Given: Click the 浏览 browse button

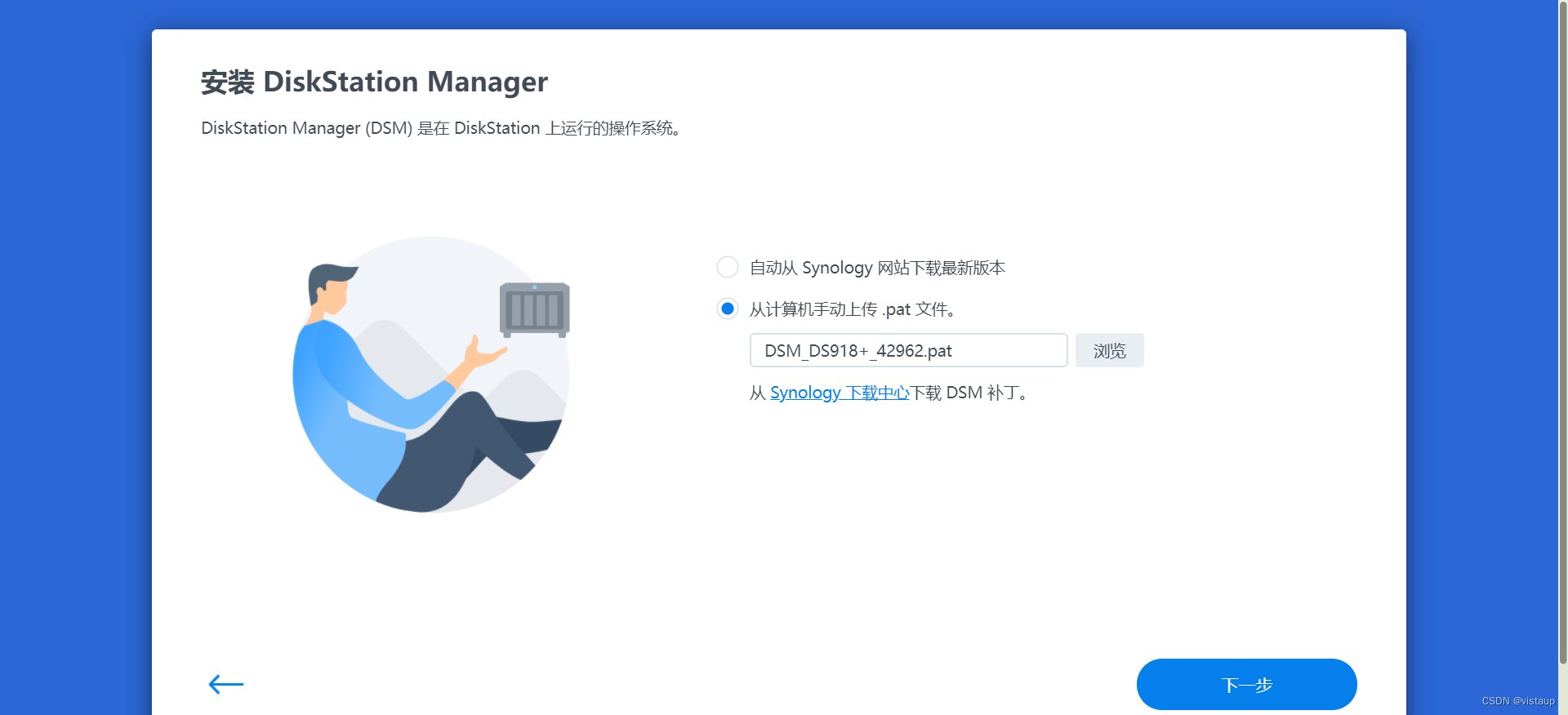Looking at the screenshot, I should tap(1109, 350).
